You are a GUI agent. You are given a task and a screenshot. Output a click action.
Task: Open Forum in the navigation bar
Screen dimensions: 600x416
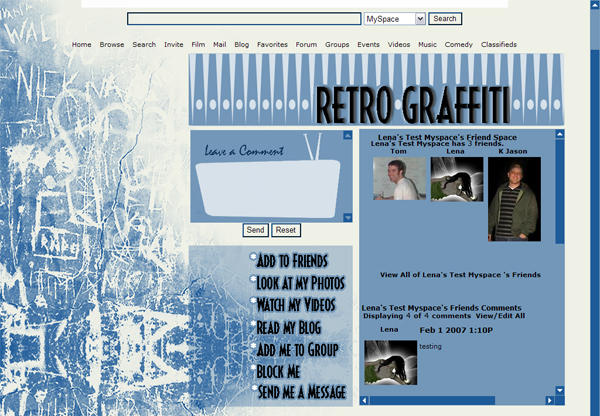click(306, 44)
